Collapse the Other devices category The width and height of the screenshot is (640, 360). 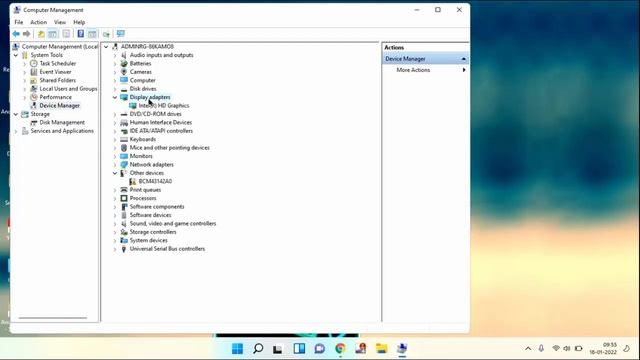tap(115, 173)
